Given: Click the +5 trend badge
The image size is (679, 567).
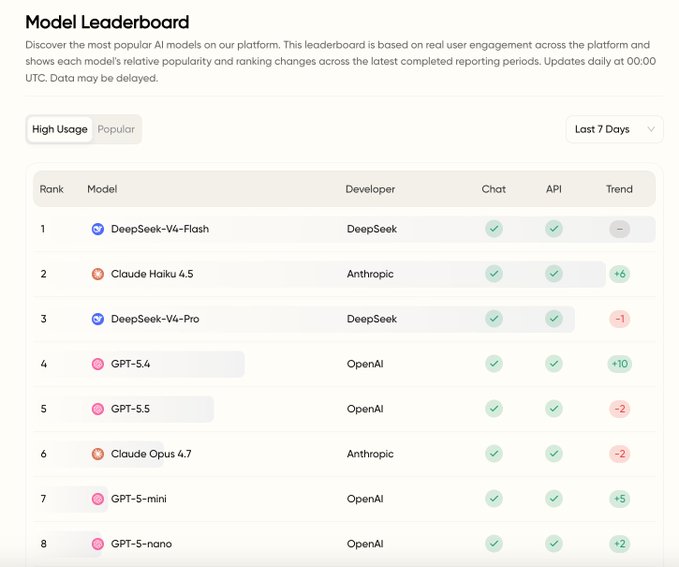Looking at the screenshot, I should point(620,499).
